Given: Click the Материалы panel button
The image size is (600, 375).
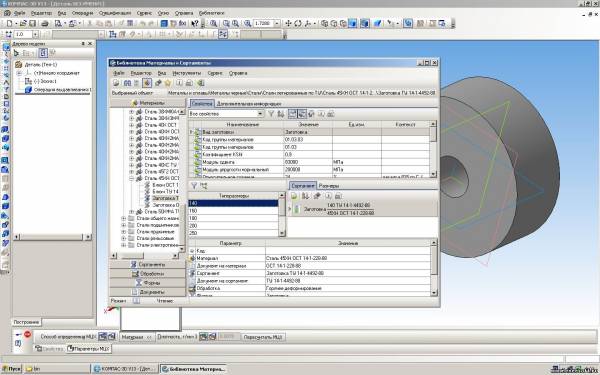Looking at the screenshot, I should pyautogui.click(x=148, y=103).
